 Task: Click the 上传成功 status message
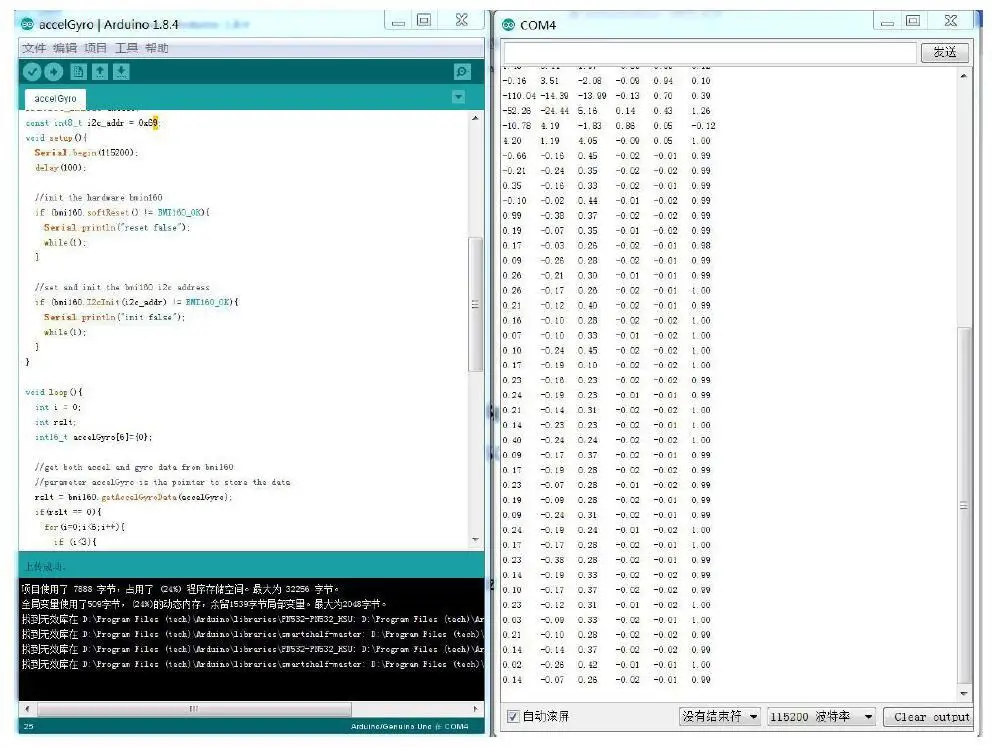point(44,566)
